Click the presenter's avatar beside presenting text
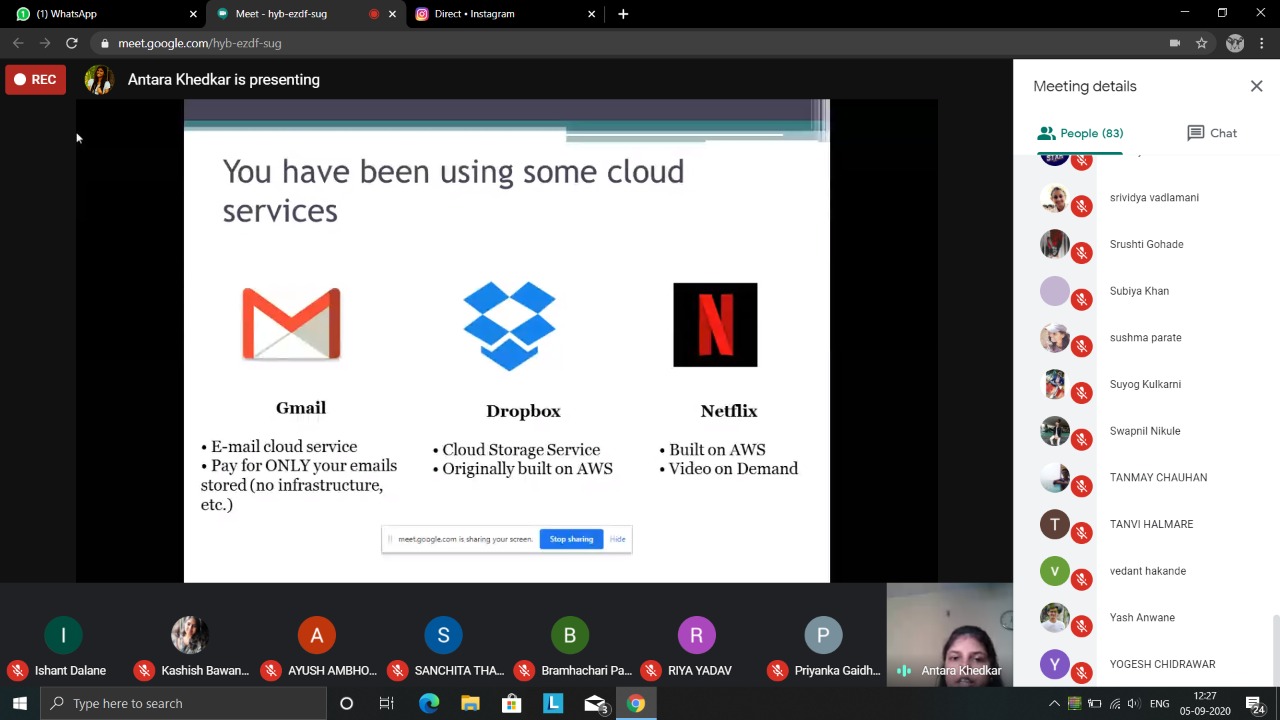The width and height of the screenshot is (1280, 720). 98,80
